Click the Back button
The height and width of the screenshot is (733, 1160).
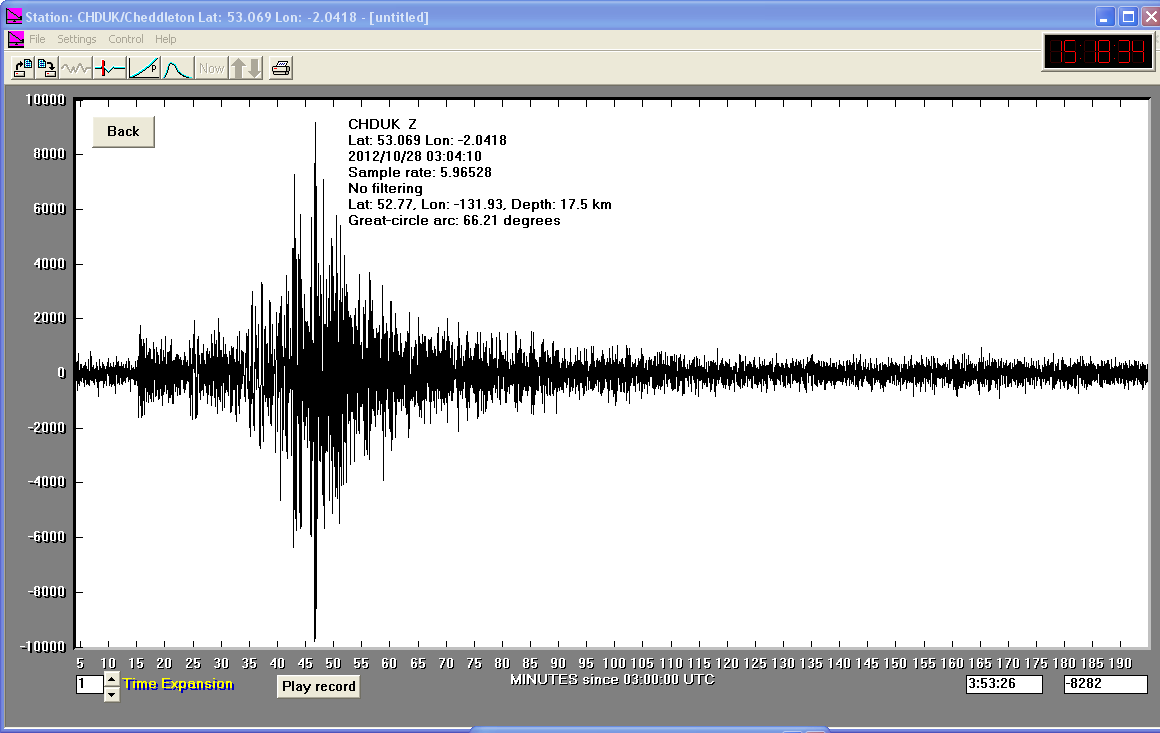(x=124, y=132)
